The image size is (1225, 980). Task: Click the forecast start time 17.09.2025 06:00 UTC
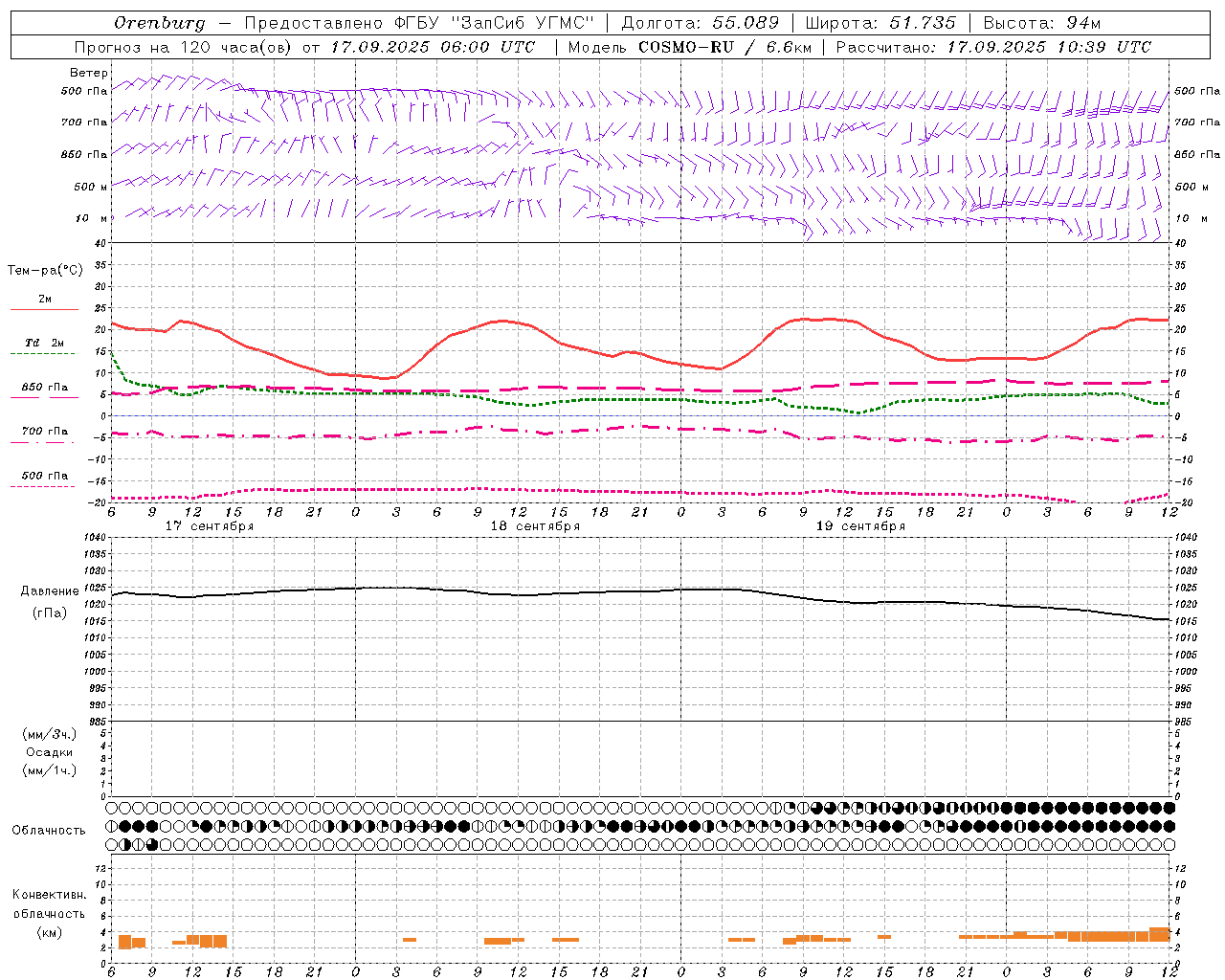tap(433, 47)
